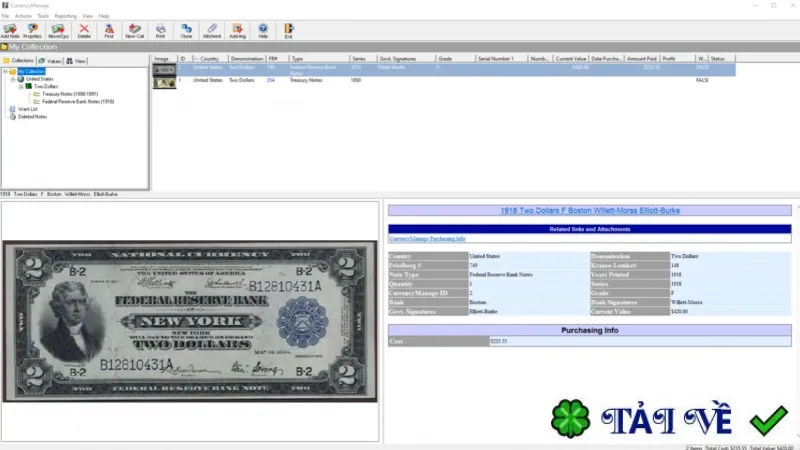
Task: Open the Help menu in the menu bar
Action: click(x=104, y=16)
